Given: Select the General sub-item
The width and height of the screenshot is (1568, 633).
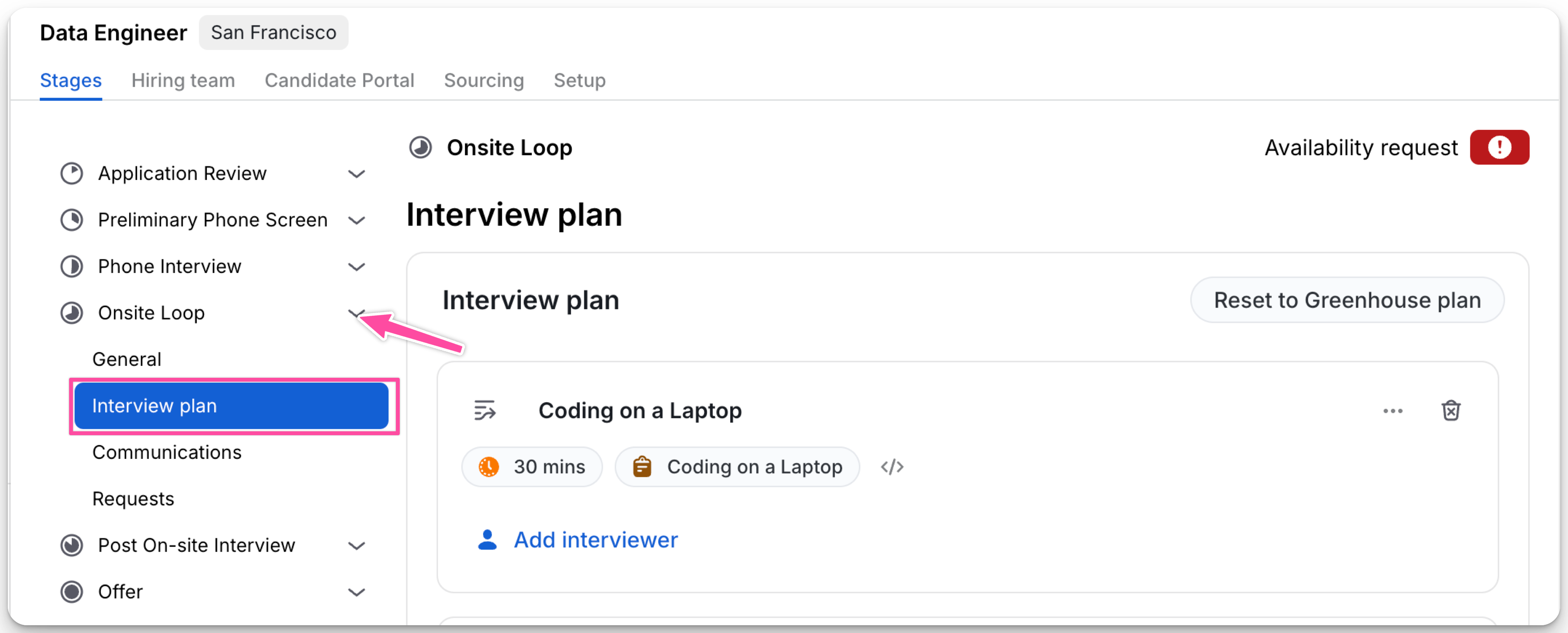Looking at the screenshot, I should (x=127, y=360).
